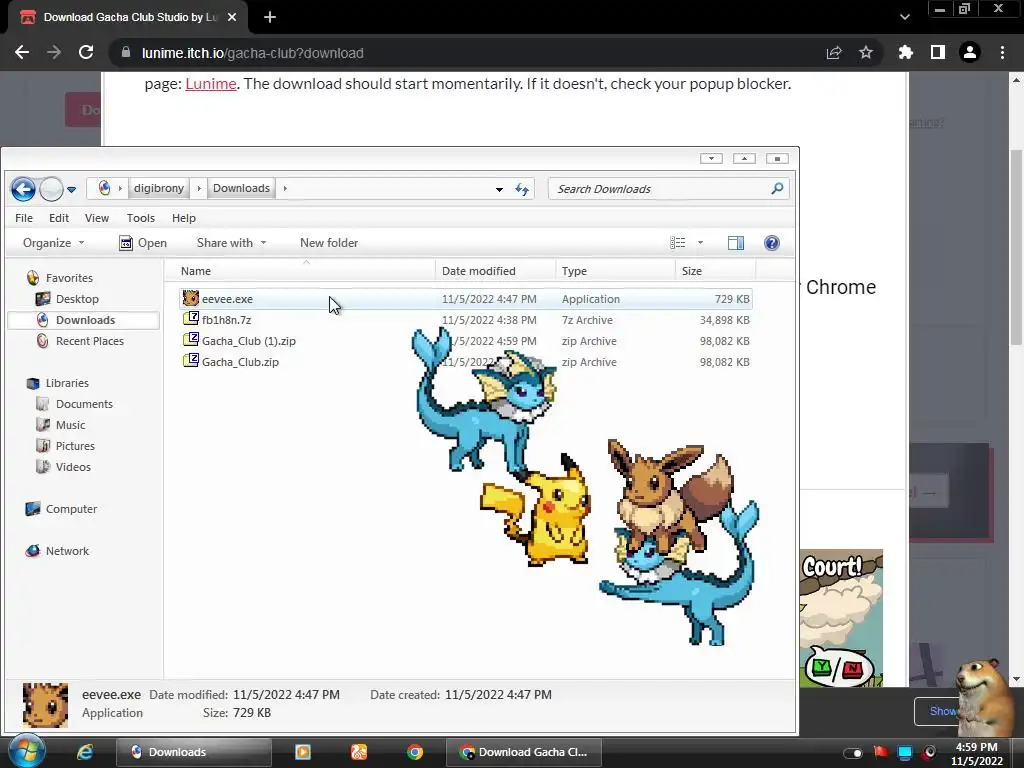Click digibrony in the address path
Screen dimensions: 1024x768
159,188
